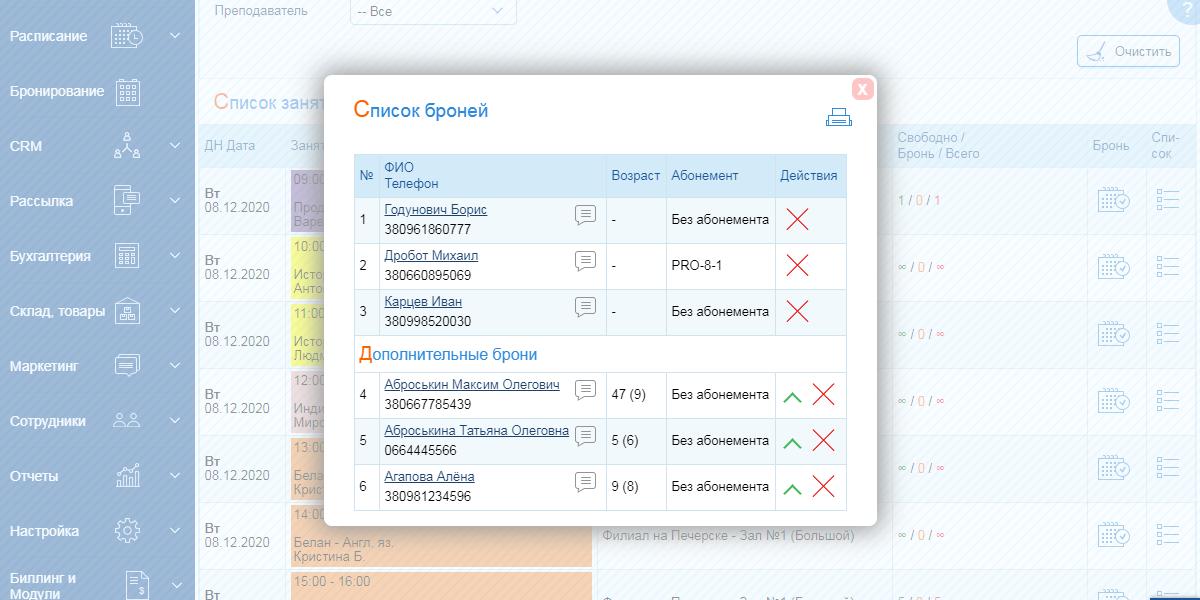1200x600 pixels.
Task: Promote Аброськин Максим with green up arrow
Action: click(793, 396)
